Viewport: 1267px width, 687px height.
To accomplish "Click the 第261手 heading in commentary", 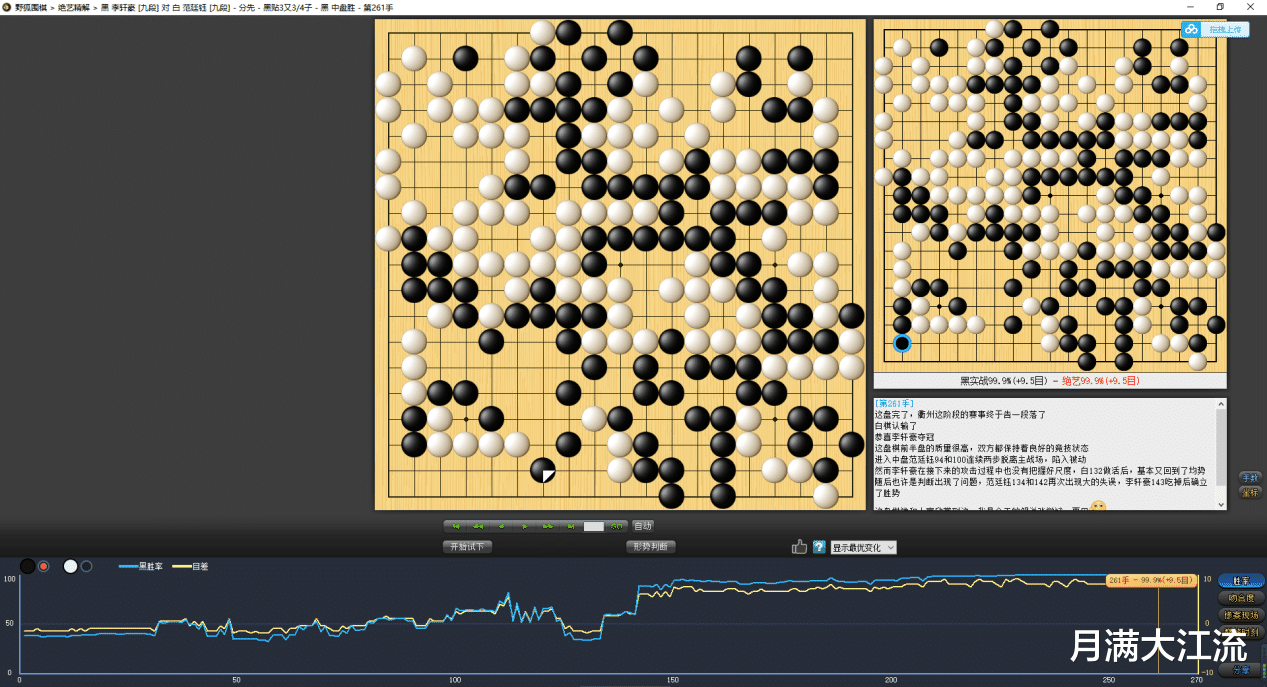I will coord(892,403).
